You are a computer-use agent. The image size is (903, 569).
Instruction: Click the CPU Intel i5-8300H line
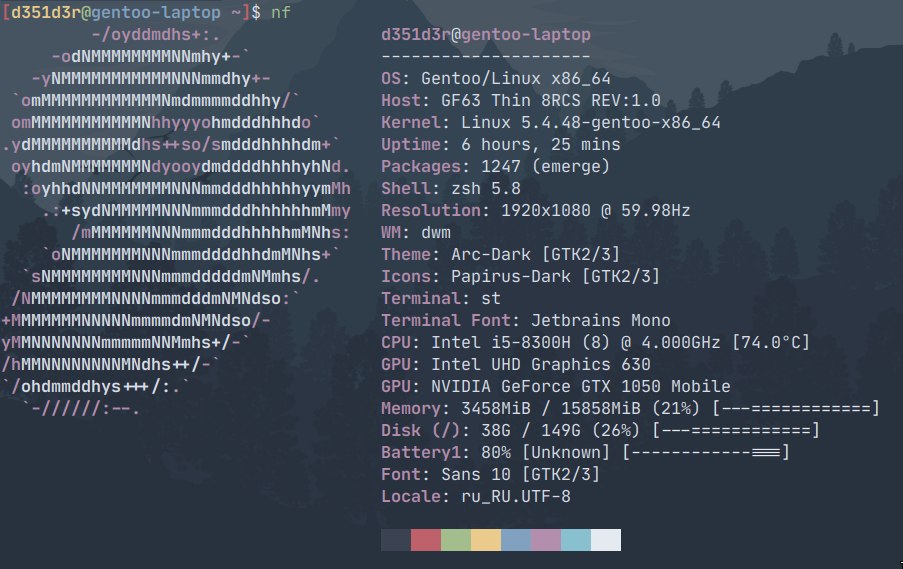click(595, 343)
